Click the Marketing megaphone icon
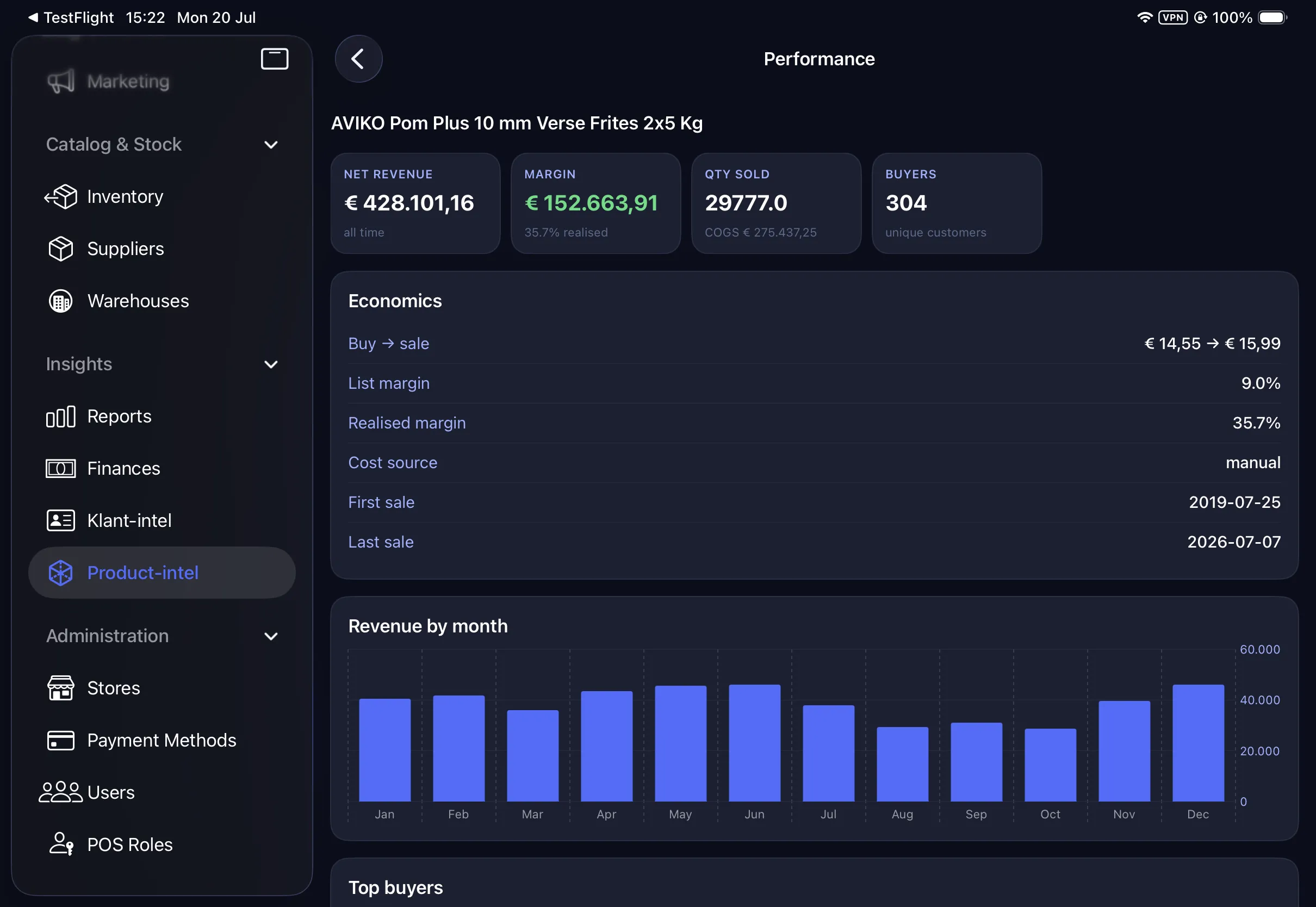Screen dimensions: 1316x907 click(x=61, y=81)
